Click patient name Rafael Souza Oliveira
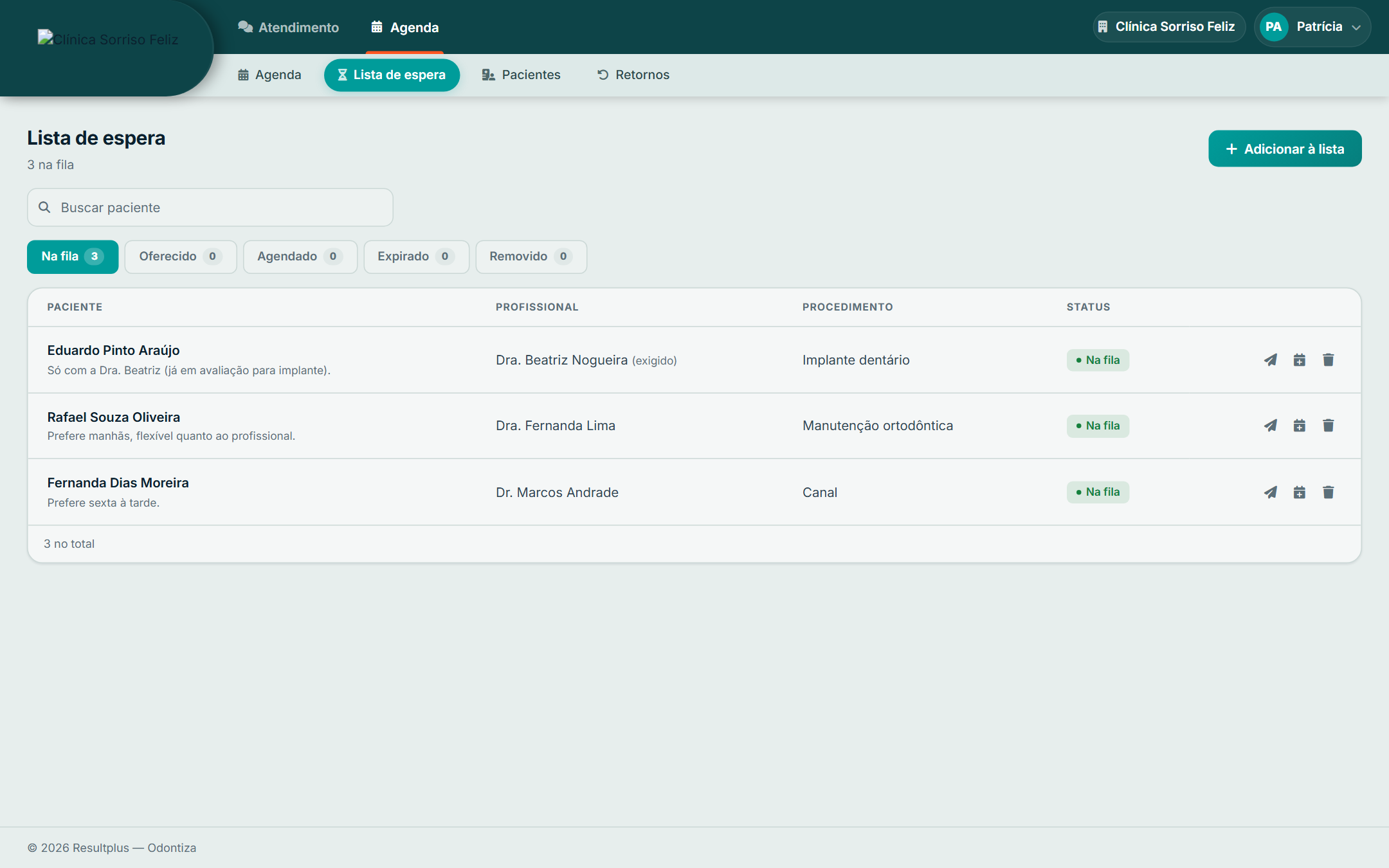1389x868 pixels. point(114,417)
